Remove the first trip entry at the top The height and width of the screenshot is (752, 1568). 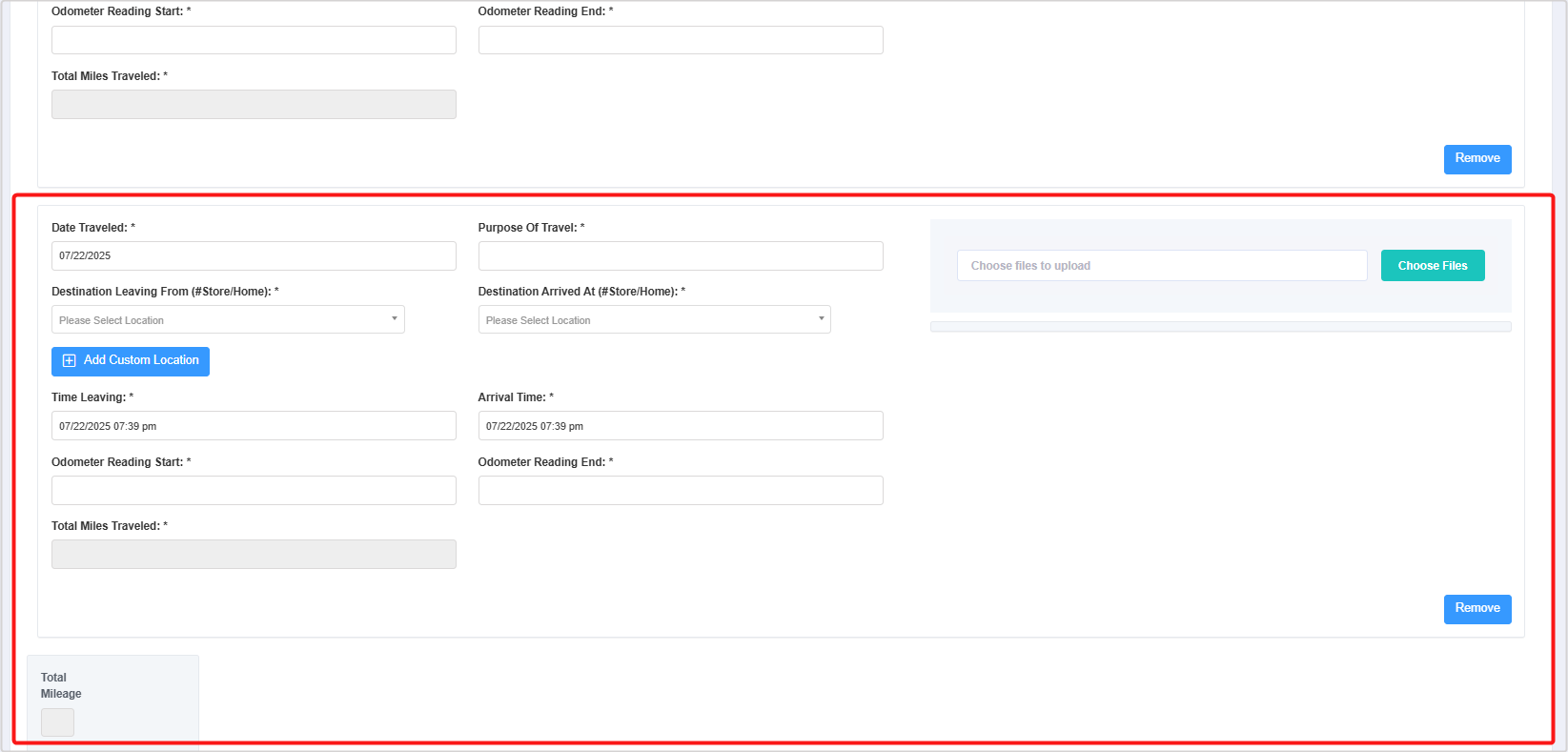[1476, 159]
